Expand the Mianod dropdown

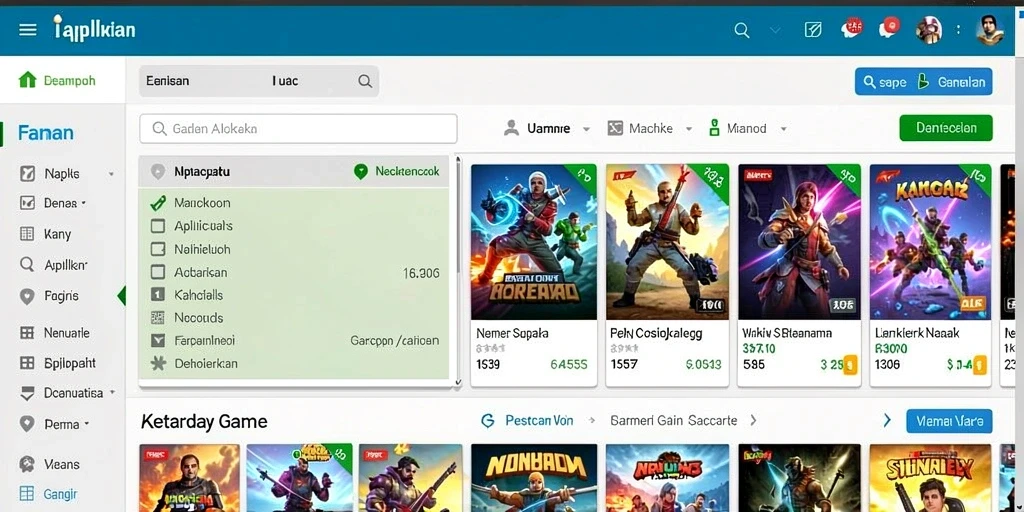783,129
